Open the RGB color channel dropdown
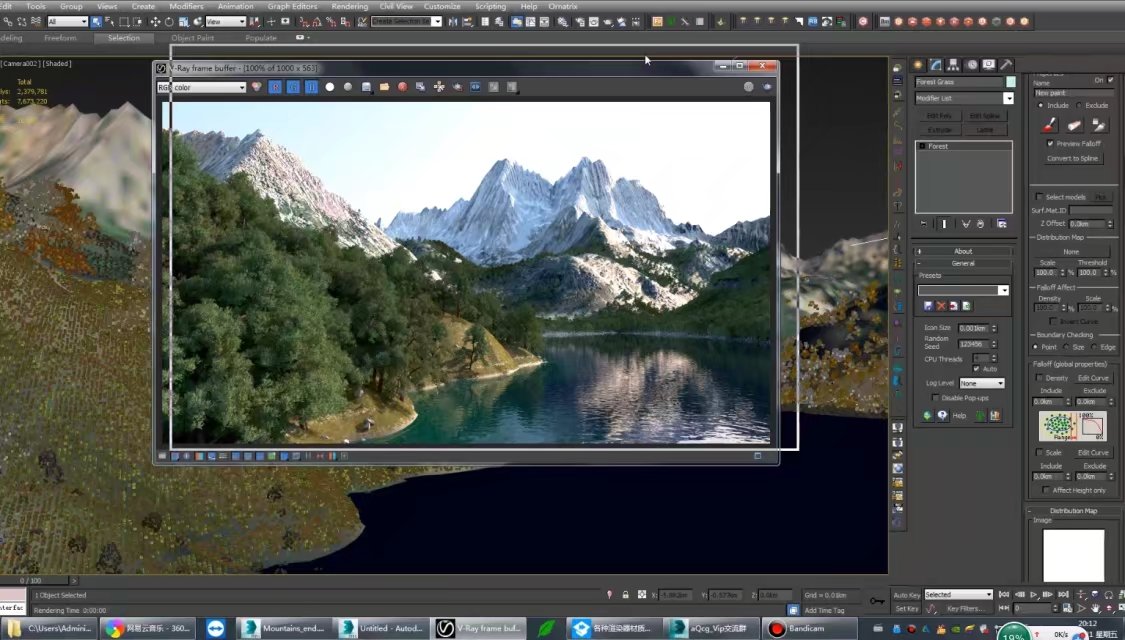This screenshot has height=640, width=1125. (202, 87)
